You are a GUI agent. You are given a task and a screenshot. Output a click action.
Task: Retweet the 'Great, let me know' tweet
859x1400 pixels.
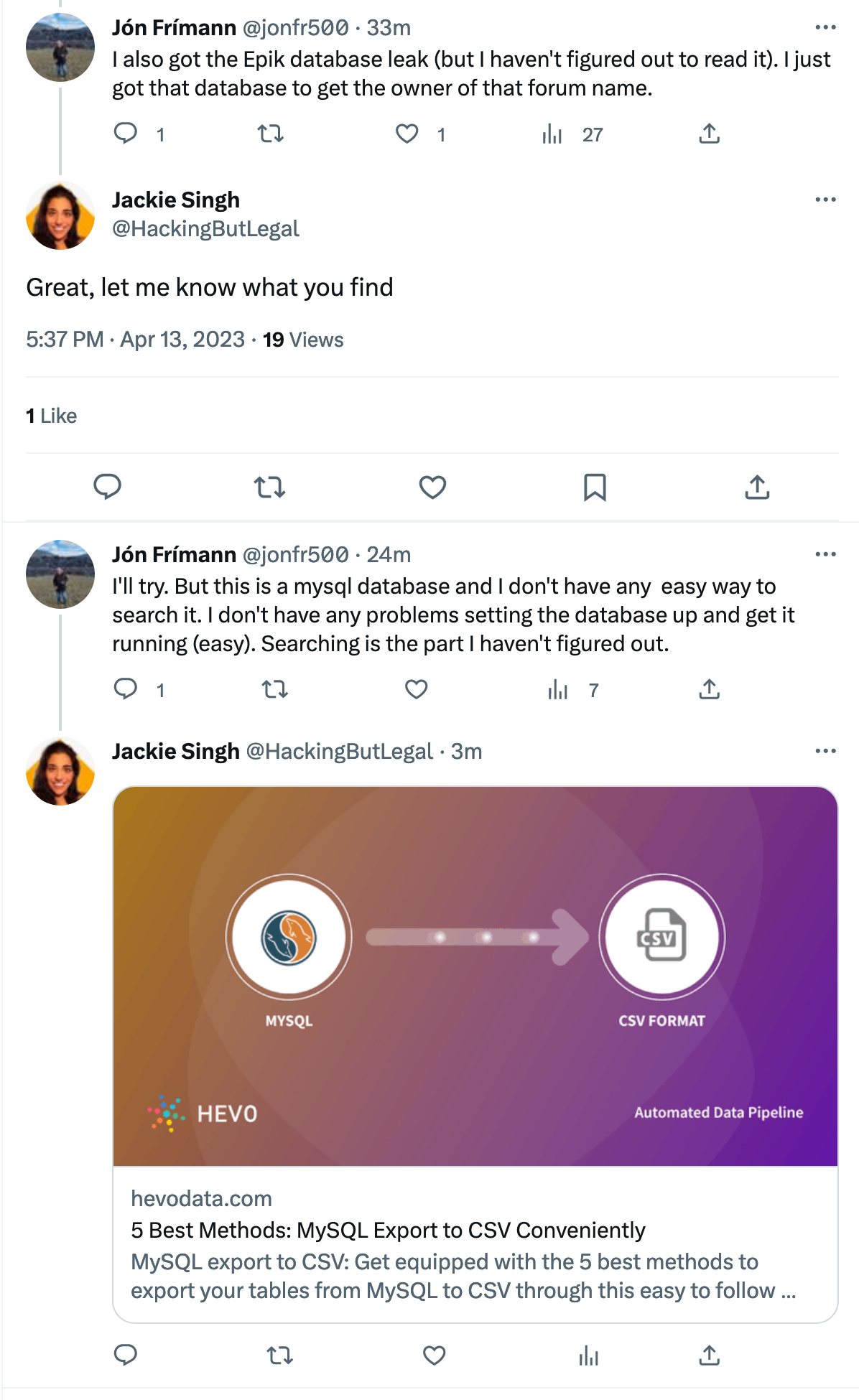[x=270, y=487]
